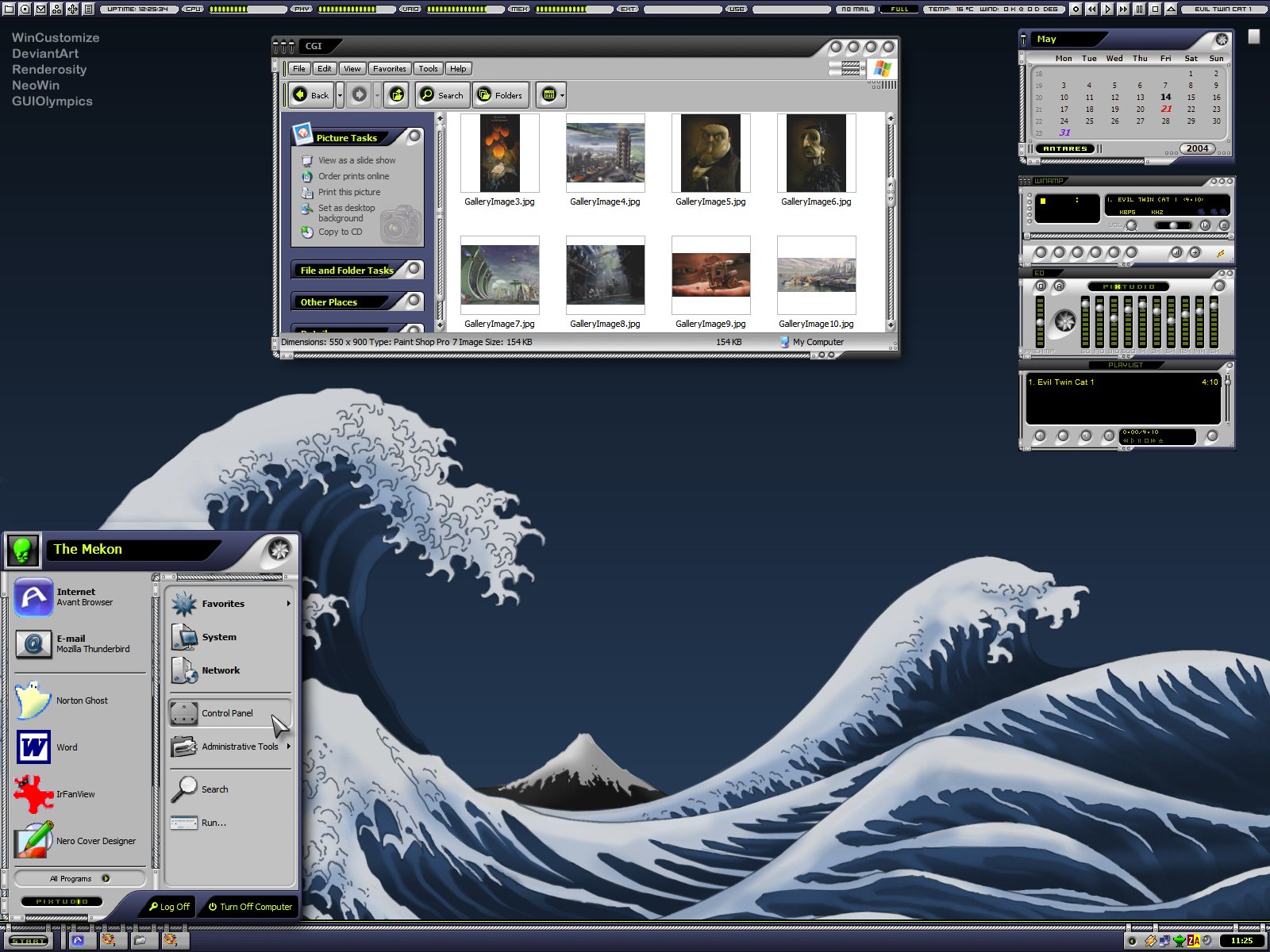Toggle the Folders pane in Explorer toolbar
Screen dimensions: 1270x952
(x=500, y=95)
